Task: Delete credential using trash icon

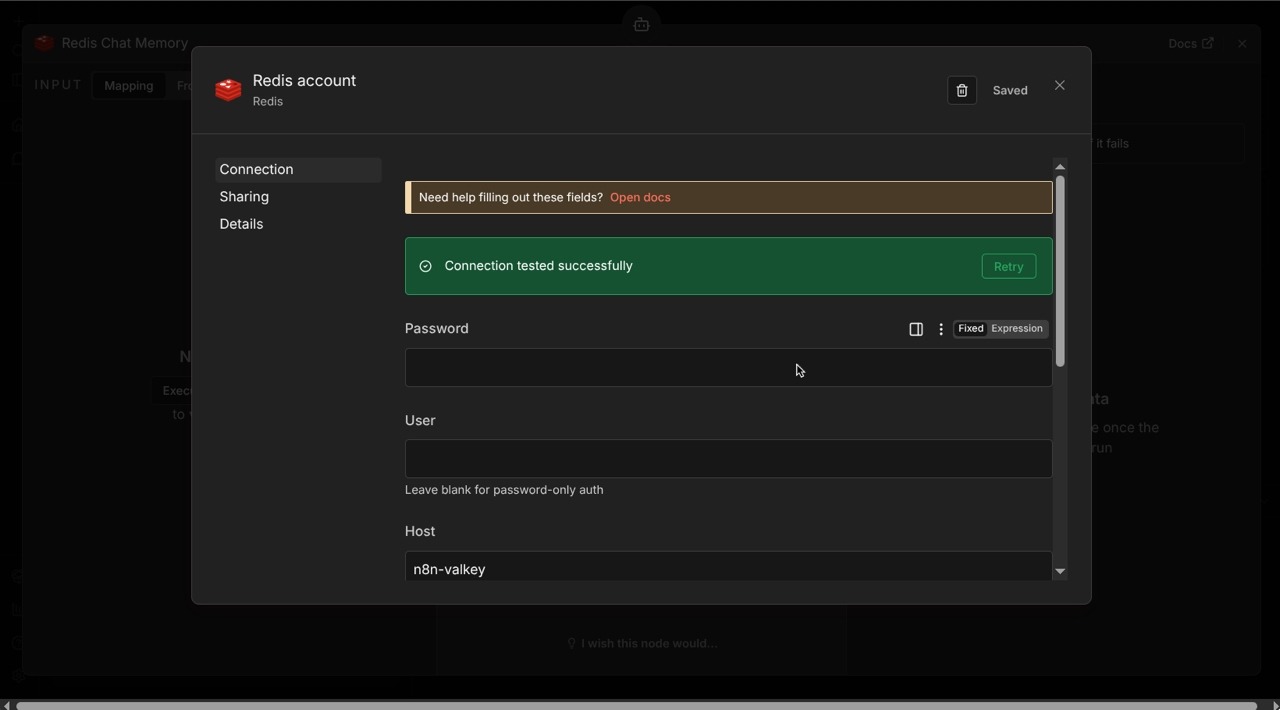Action: click(x=962, y=91)
